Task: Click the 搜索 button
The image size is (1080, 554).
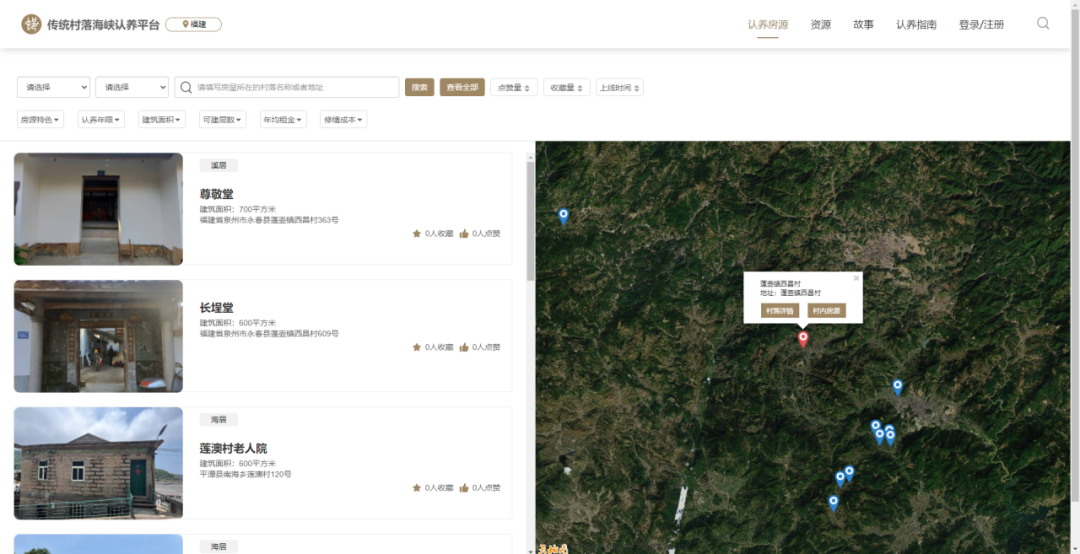Action: [x=419, y=88]
